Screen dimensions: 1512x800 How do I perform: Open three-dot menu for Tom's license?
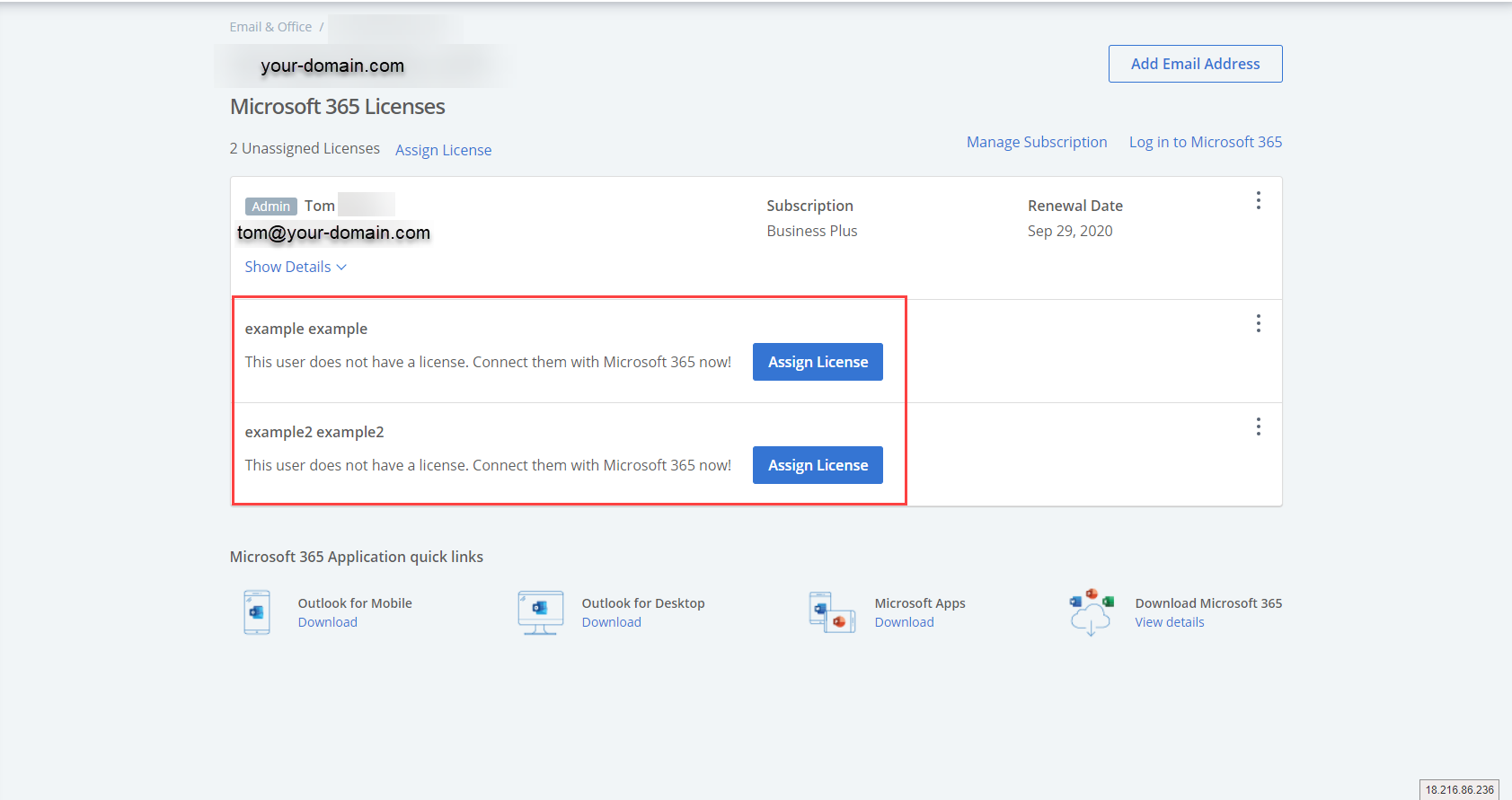coord(1258,200)
